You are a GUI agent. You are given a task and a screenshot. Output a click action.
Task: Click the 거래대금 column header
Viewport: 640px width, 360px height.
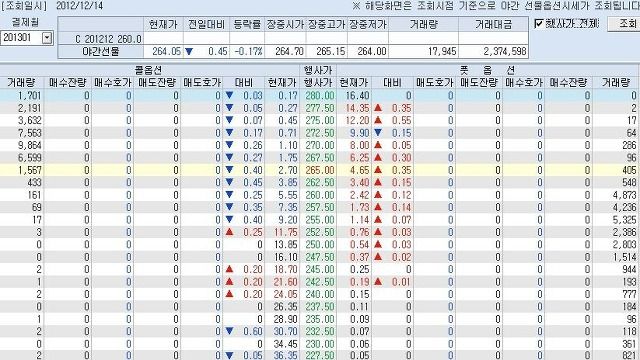pos(493,24)
